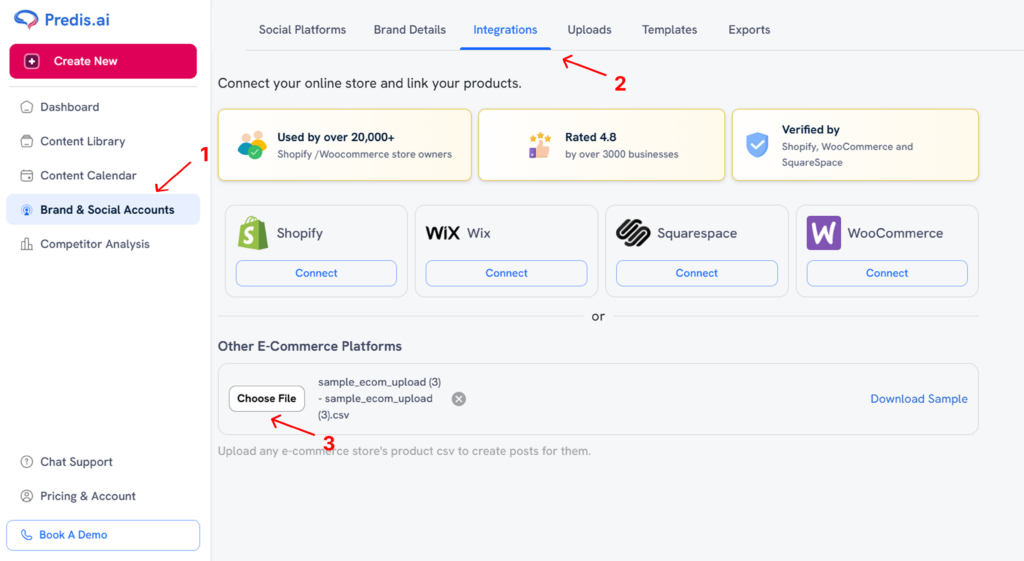Click the Squarespace logo icon
Viewport: 1024px width, 561px height.
point(633,233)
